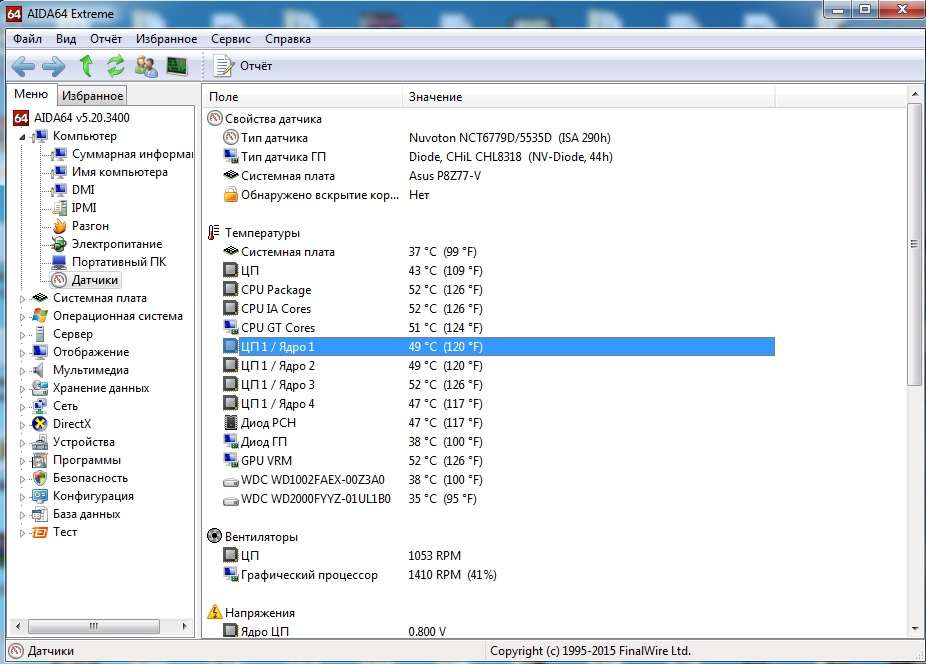Click the Операционная система Windows icon
Viewport: 926px width, 664px height.
tap(40, 316)
